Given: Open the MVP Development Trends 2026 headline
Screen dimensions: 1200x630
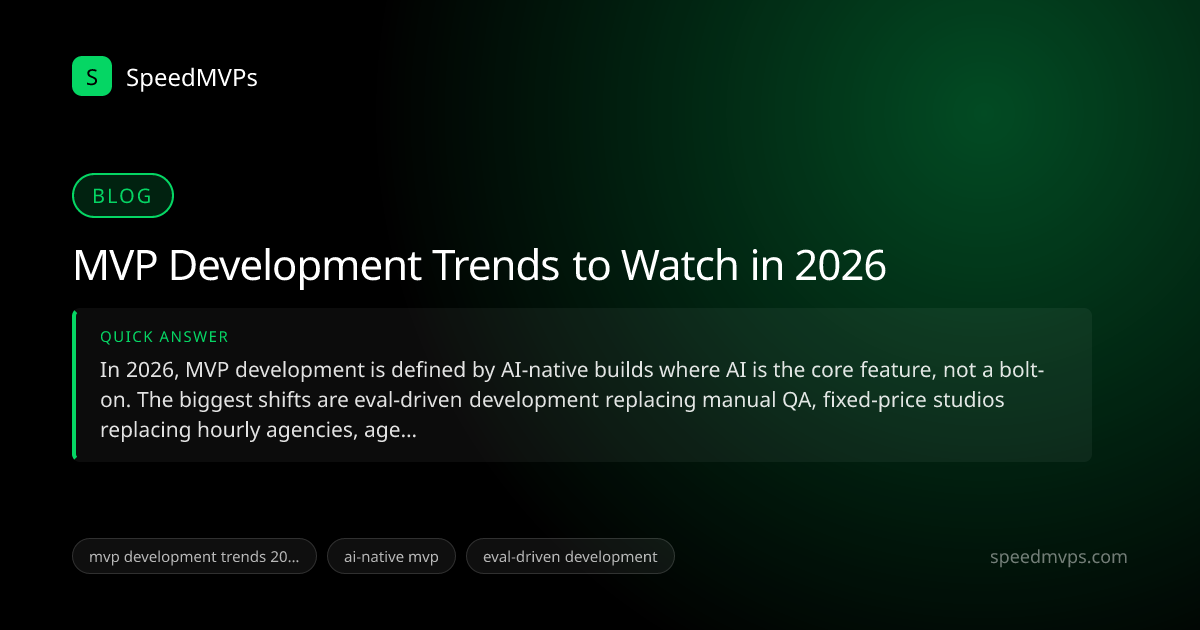Looking at the screenshot, I should coord(479,266).
